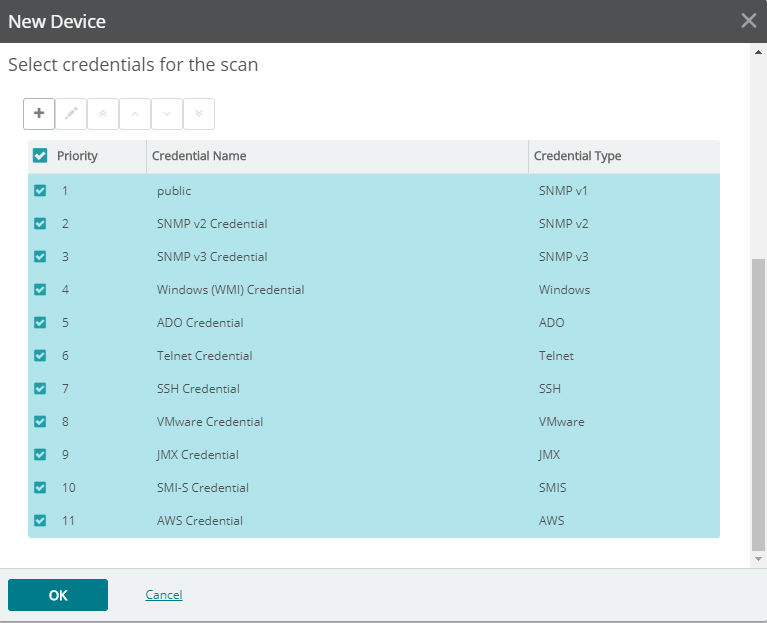Screen dimensions: 767x623
Task: Select the 'VMware Credential' name cell
Action: coord(210,422)
